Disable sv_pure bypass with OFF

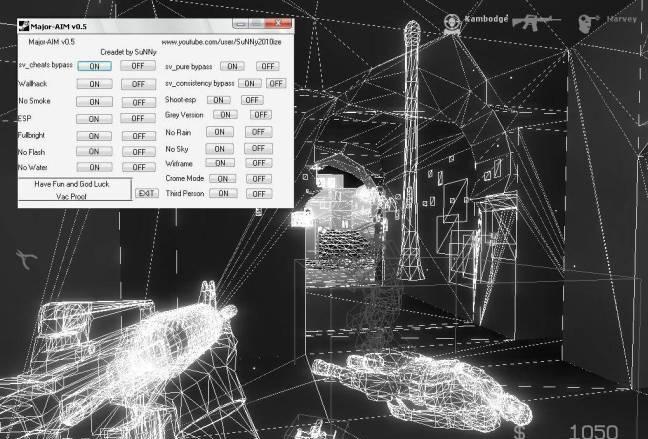[x=268, y=66]
